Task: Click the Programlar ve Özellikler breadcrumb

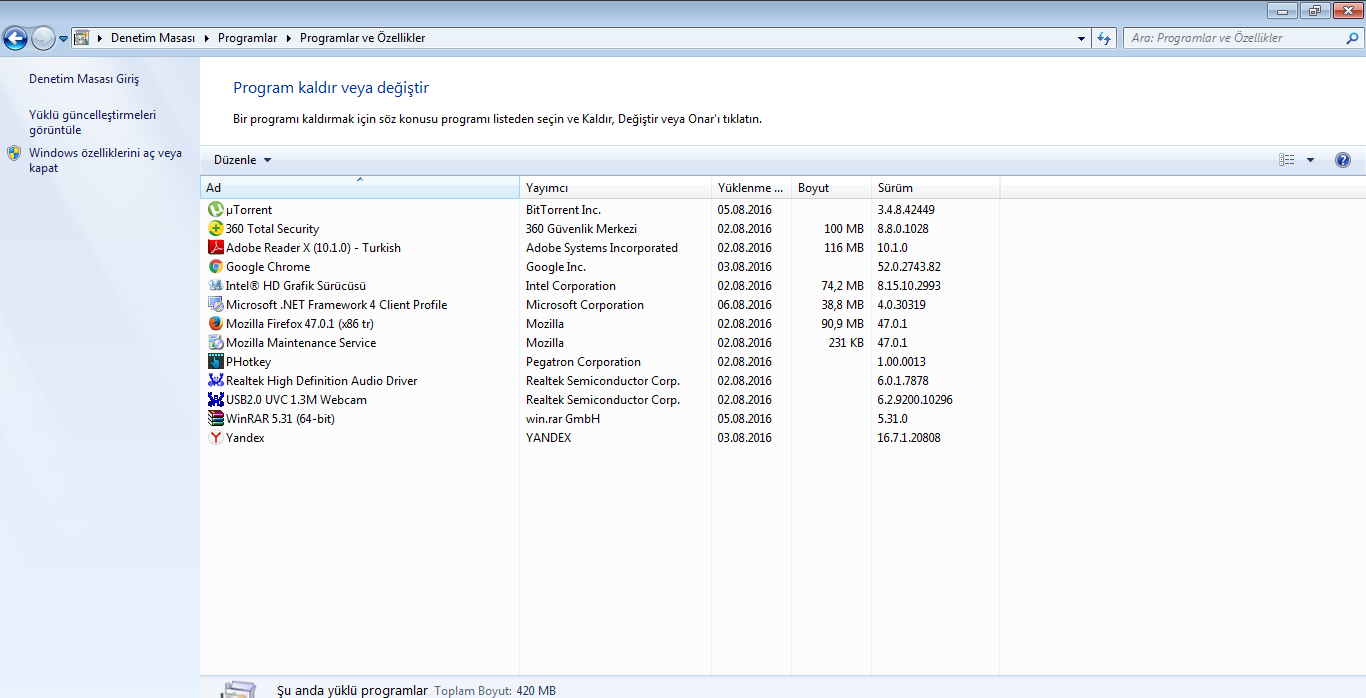Action: pyautogui.click(x=362, y=38)
